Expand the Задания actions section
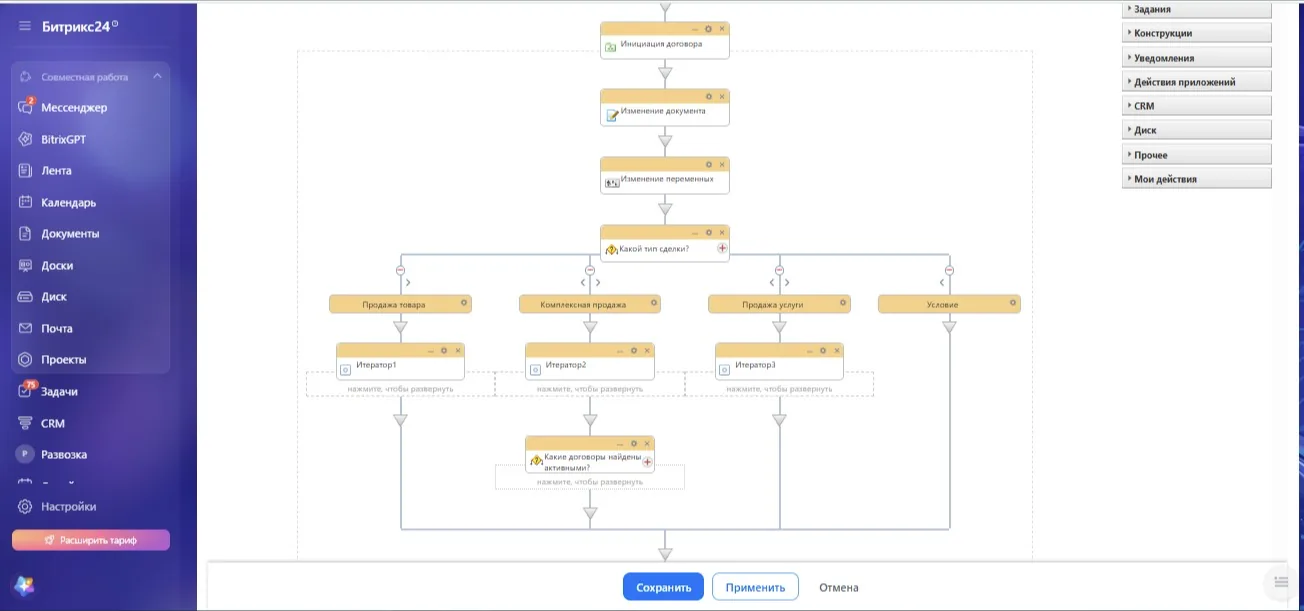Viewport: 1304px width, 611px height. pyautogui.click(x=1197, y=9)
